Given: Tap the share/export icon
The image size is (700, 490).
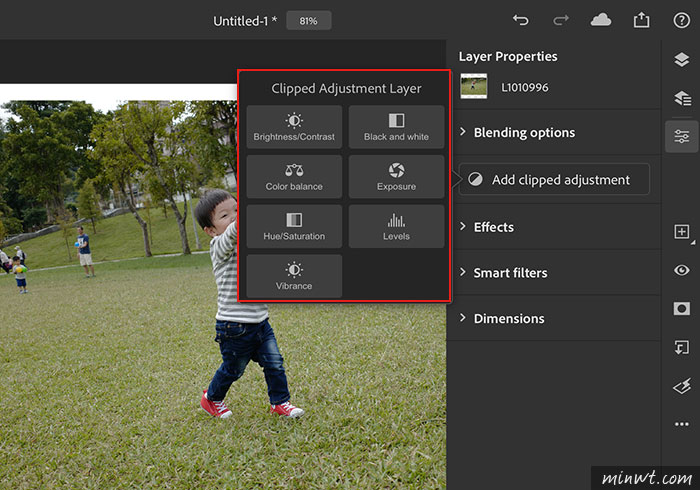Looking at the screenshot, I should tap(642, 20).
